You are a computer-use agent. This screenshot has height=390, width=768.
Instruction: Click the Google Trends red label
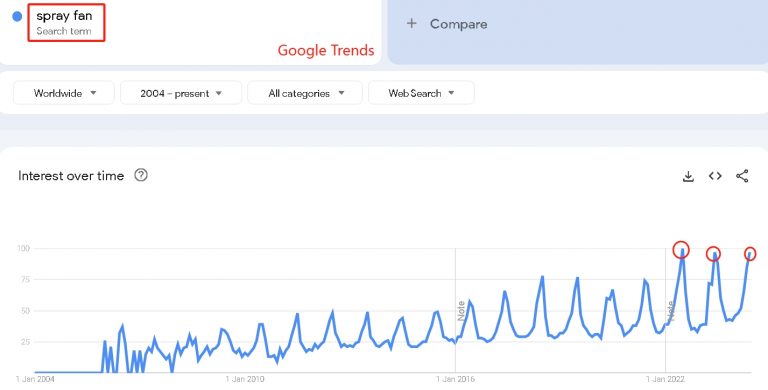coord(326,50)
